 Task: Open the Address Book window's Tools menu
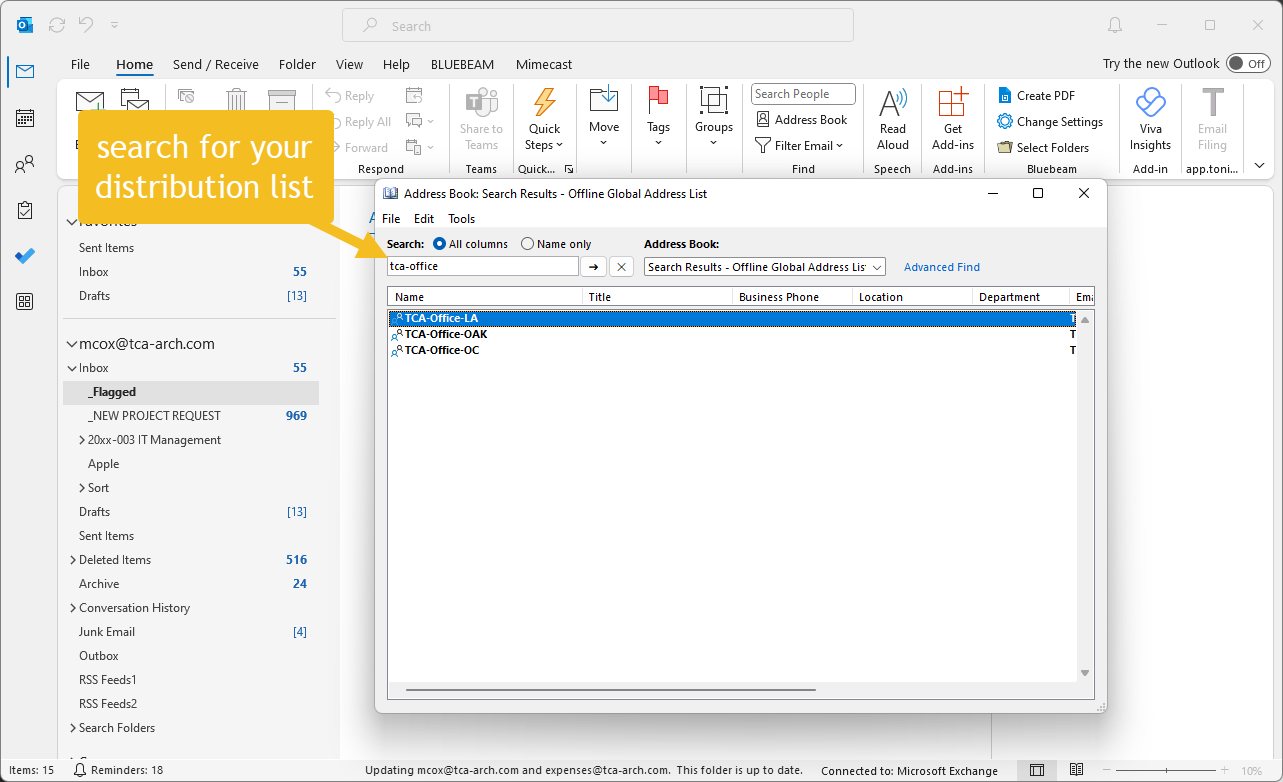461,219
